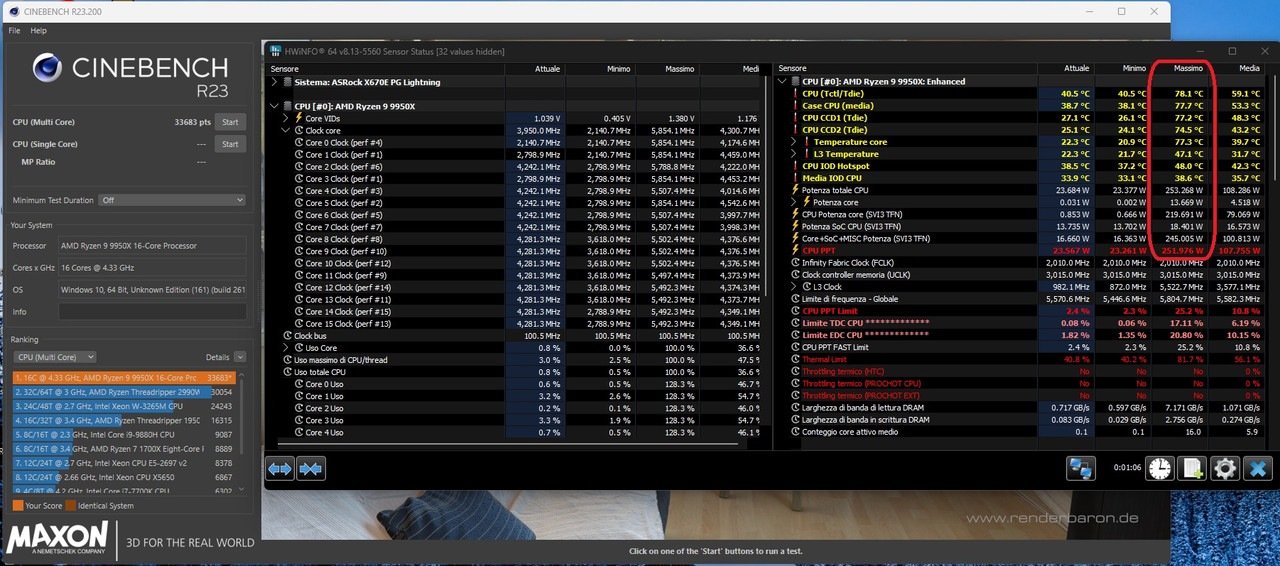Viewport: 1280px width, 566px height.
Task: Open the Cinebench Help menu
Action: pos(38,31)
